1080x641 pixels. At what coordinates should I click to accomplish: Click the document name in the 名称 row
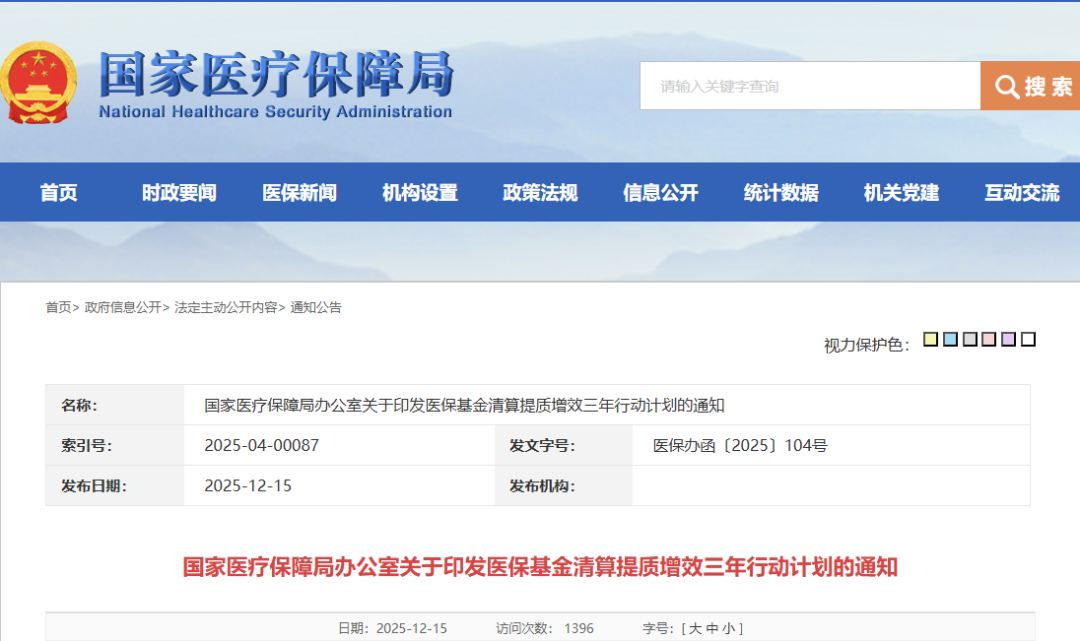[x=464, y=406]
